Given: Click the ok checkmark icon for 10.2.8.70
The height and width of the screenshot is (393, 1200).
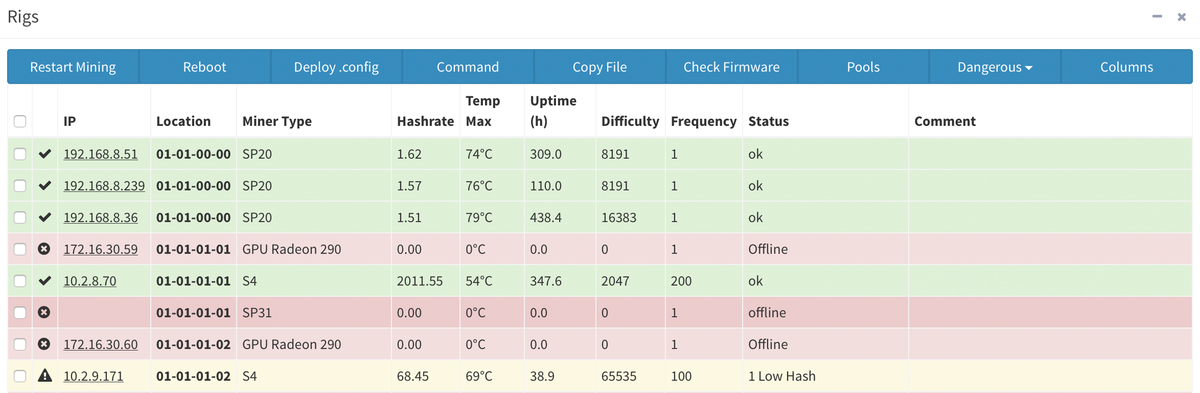Looking at the screenshot, I should coord(44,281).
